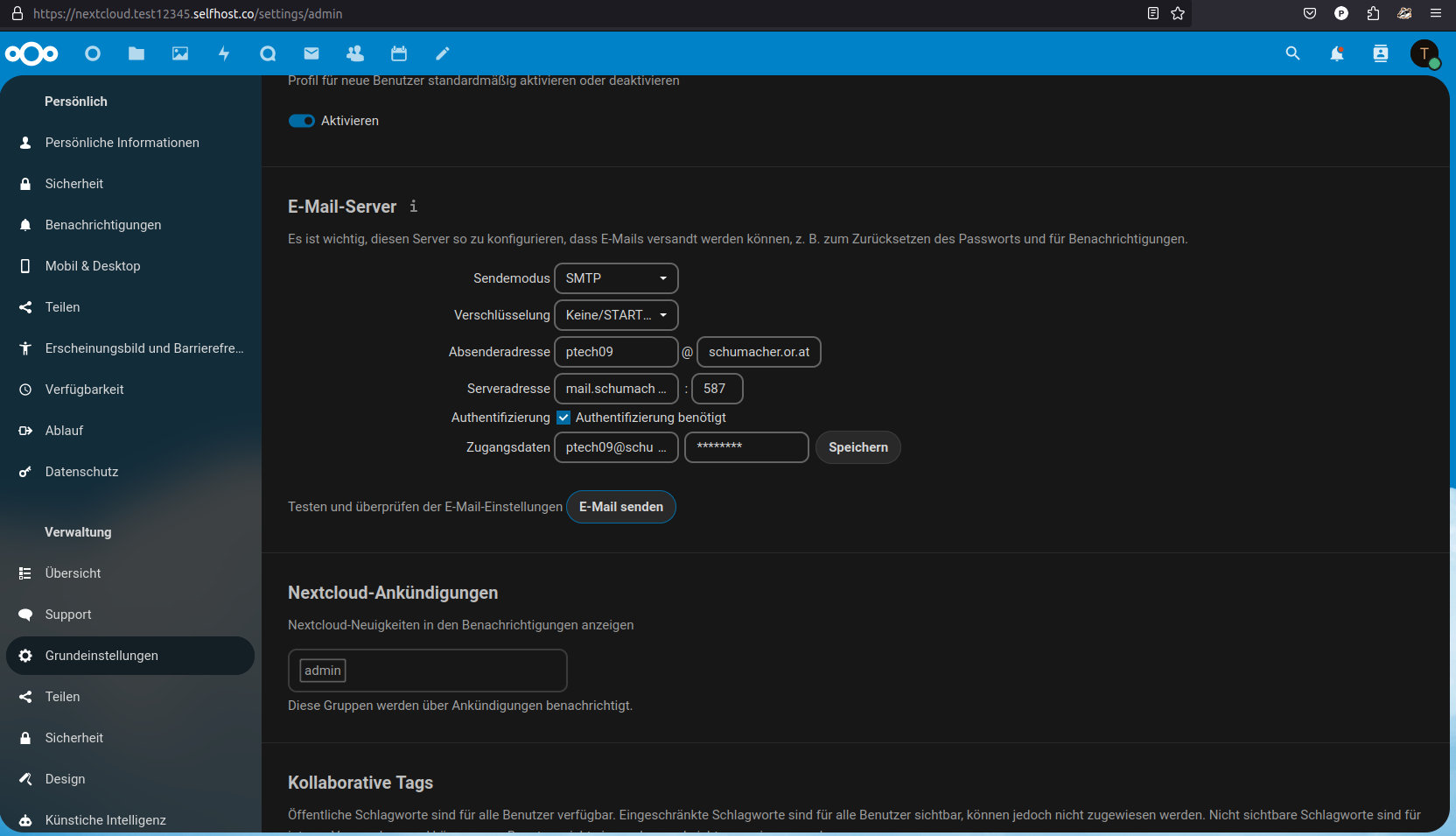Click the port field showing 587
The image size is (1456, 836).
pyautogui.click(x=717, y=389)
